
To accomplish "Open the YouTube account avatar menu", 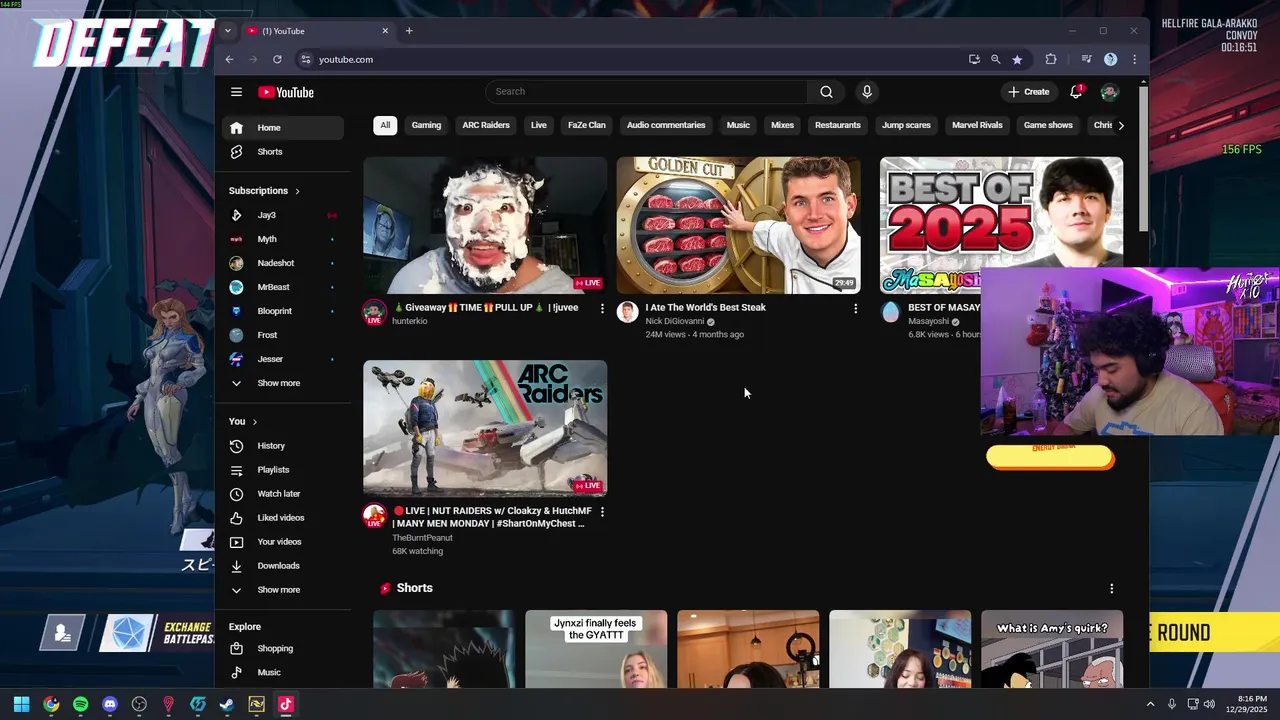I will (1109, 92).
